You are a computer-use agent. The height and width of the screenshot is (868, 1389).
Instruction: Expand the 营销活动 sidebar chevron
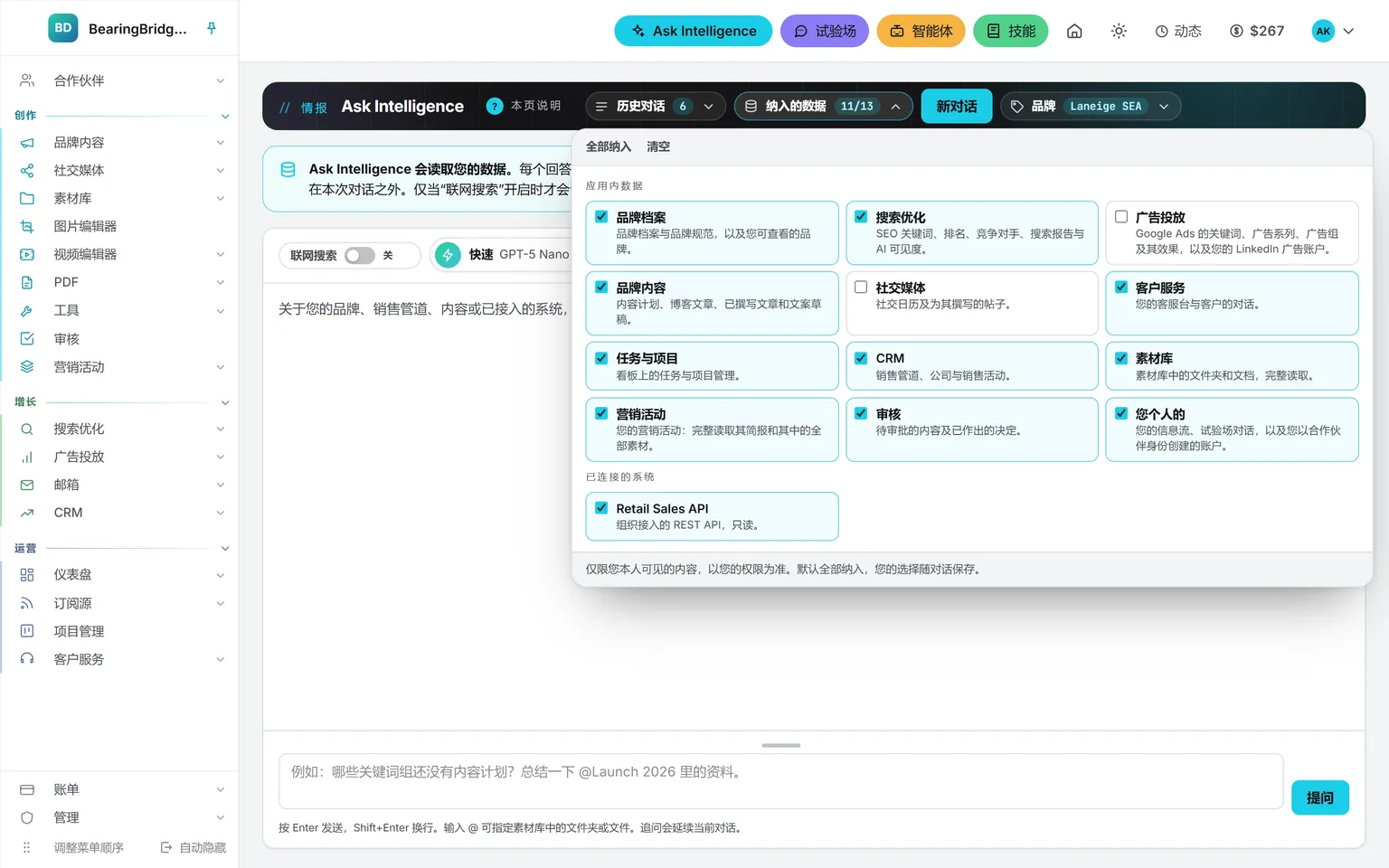[x=221, y=367]
